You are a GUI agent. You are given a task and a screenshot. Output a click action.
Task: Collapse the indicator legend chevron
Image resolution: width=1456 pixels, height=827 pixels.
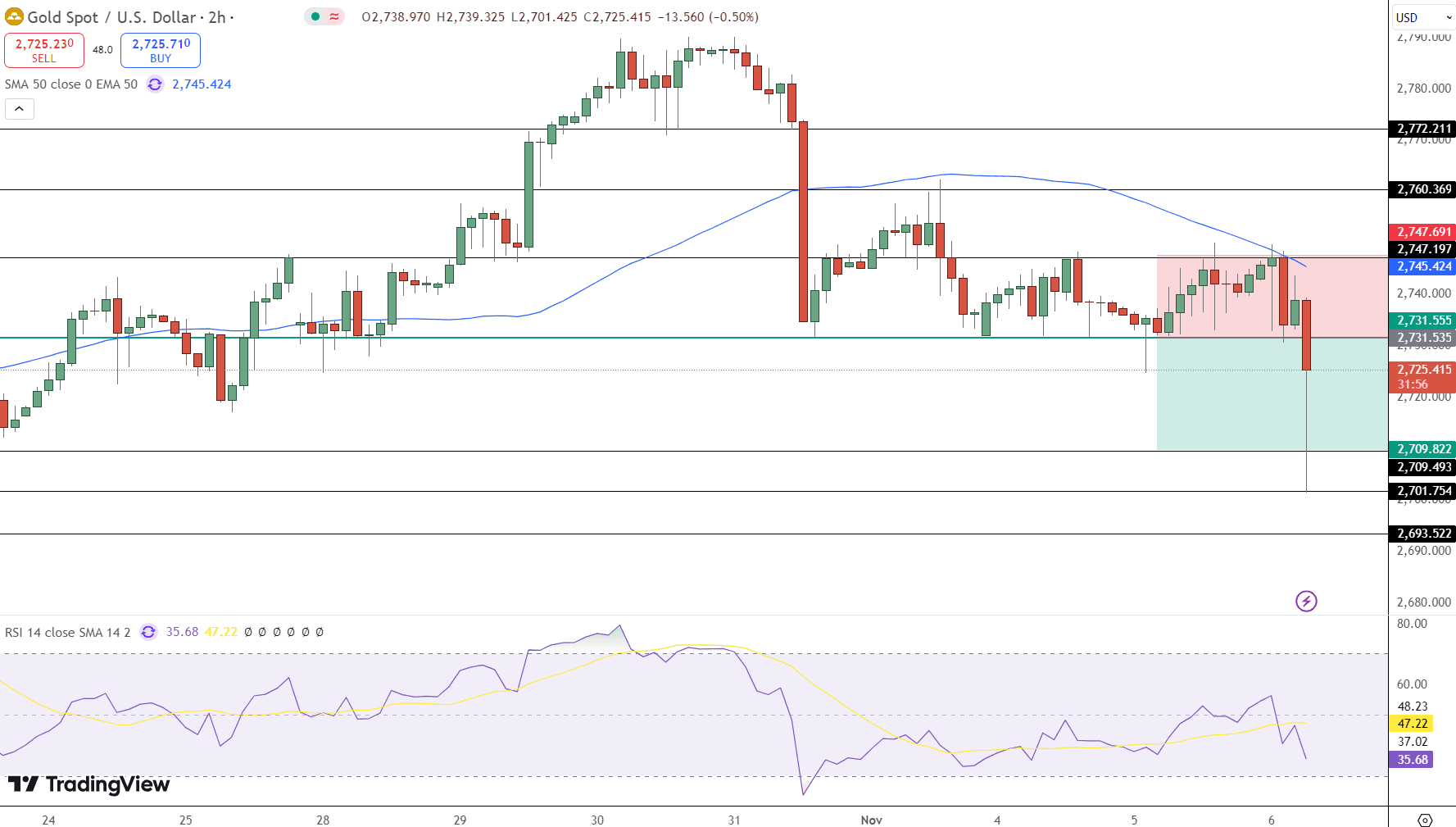click(20, 109)
